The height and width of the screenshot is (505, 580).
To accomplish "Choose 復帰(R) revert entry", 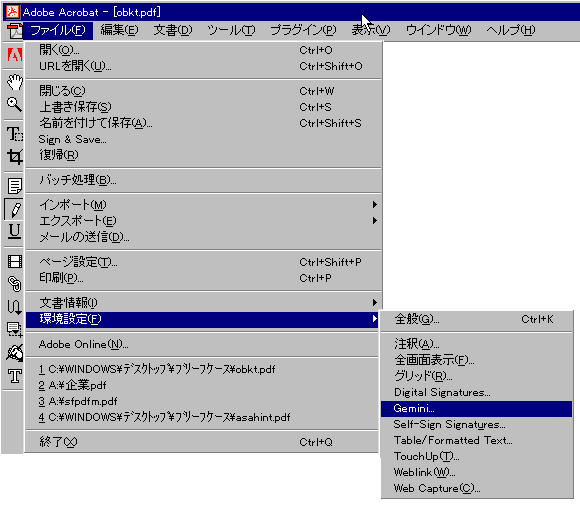I will [203, 155].
